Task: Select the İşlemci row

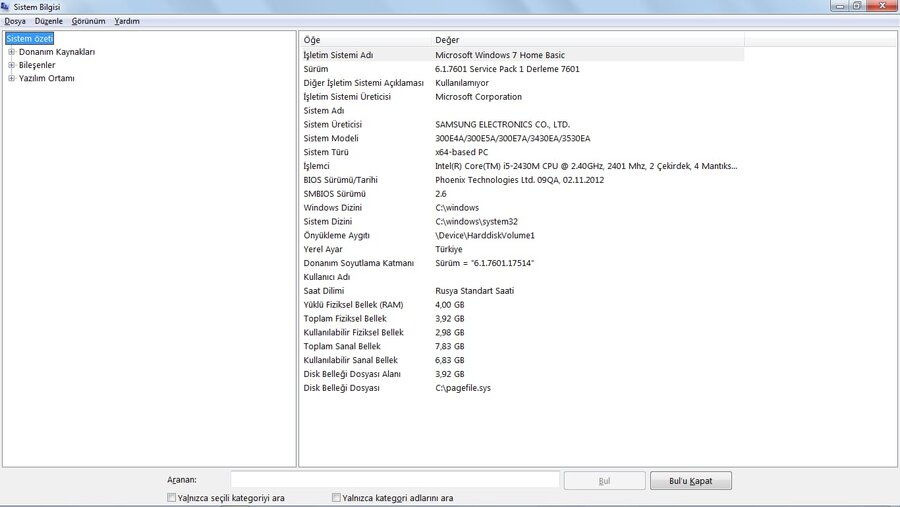Action: pos(522,166)
